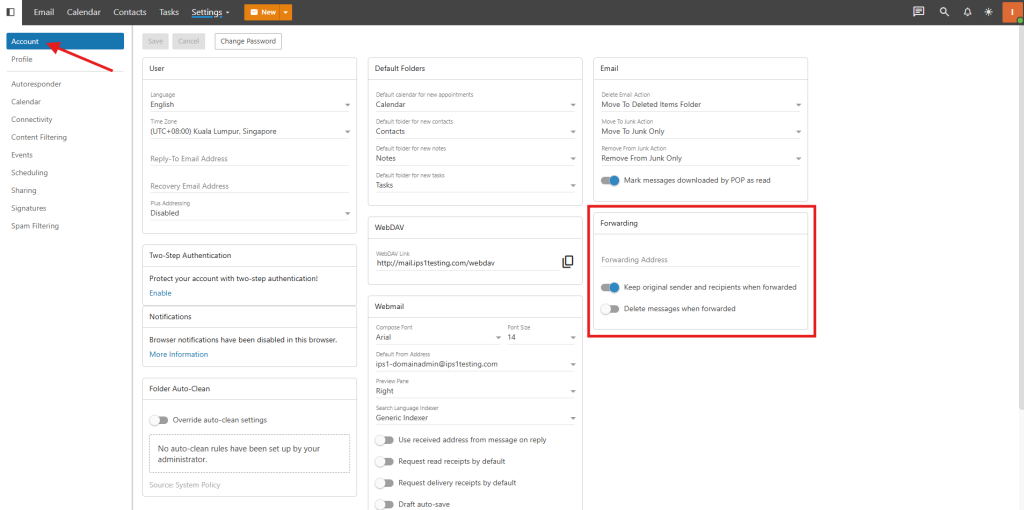Click the Forwarding Address field
The image size is (1024, 510).
[x=700, y=259]
